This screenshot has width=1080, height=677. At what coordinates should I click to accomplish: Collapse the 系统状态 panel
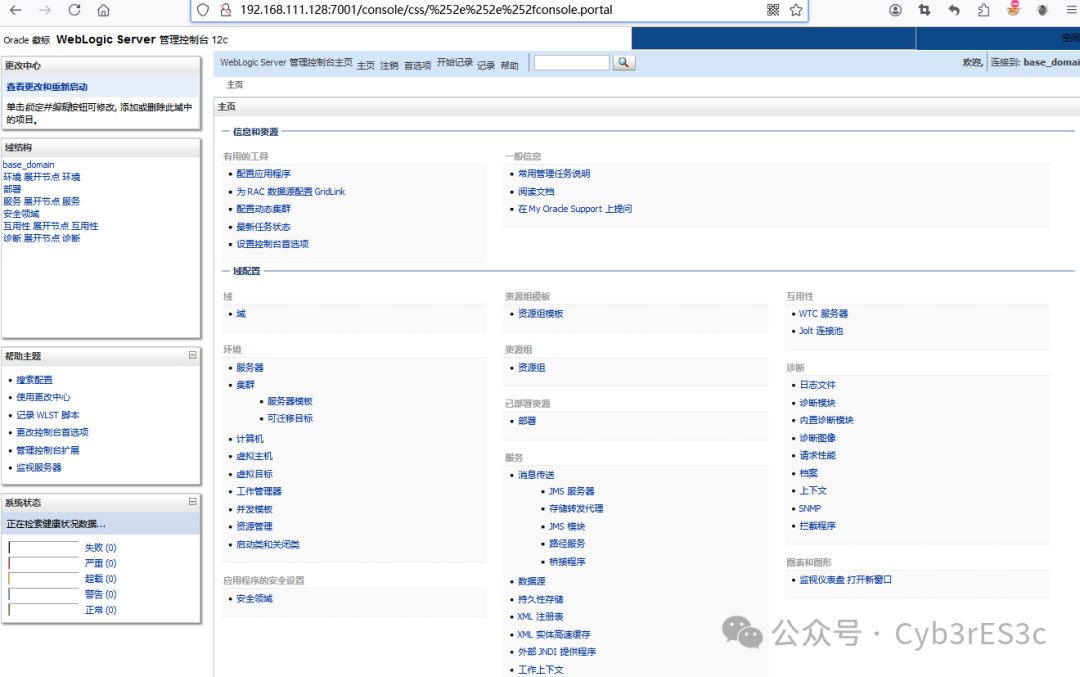[x=192, y=502]
